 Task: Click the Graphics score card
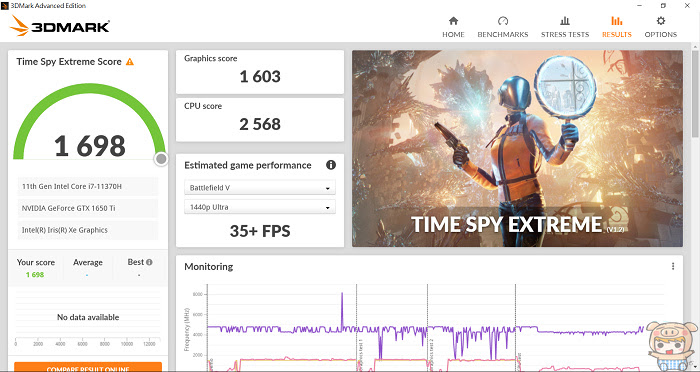(x=260, y=72)
